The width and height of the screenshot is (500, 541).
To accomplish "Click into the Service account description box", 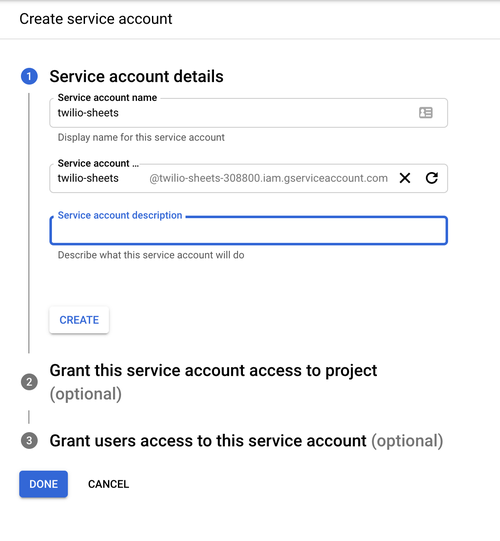I will click(248, 230).
